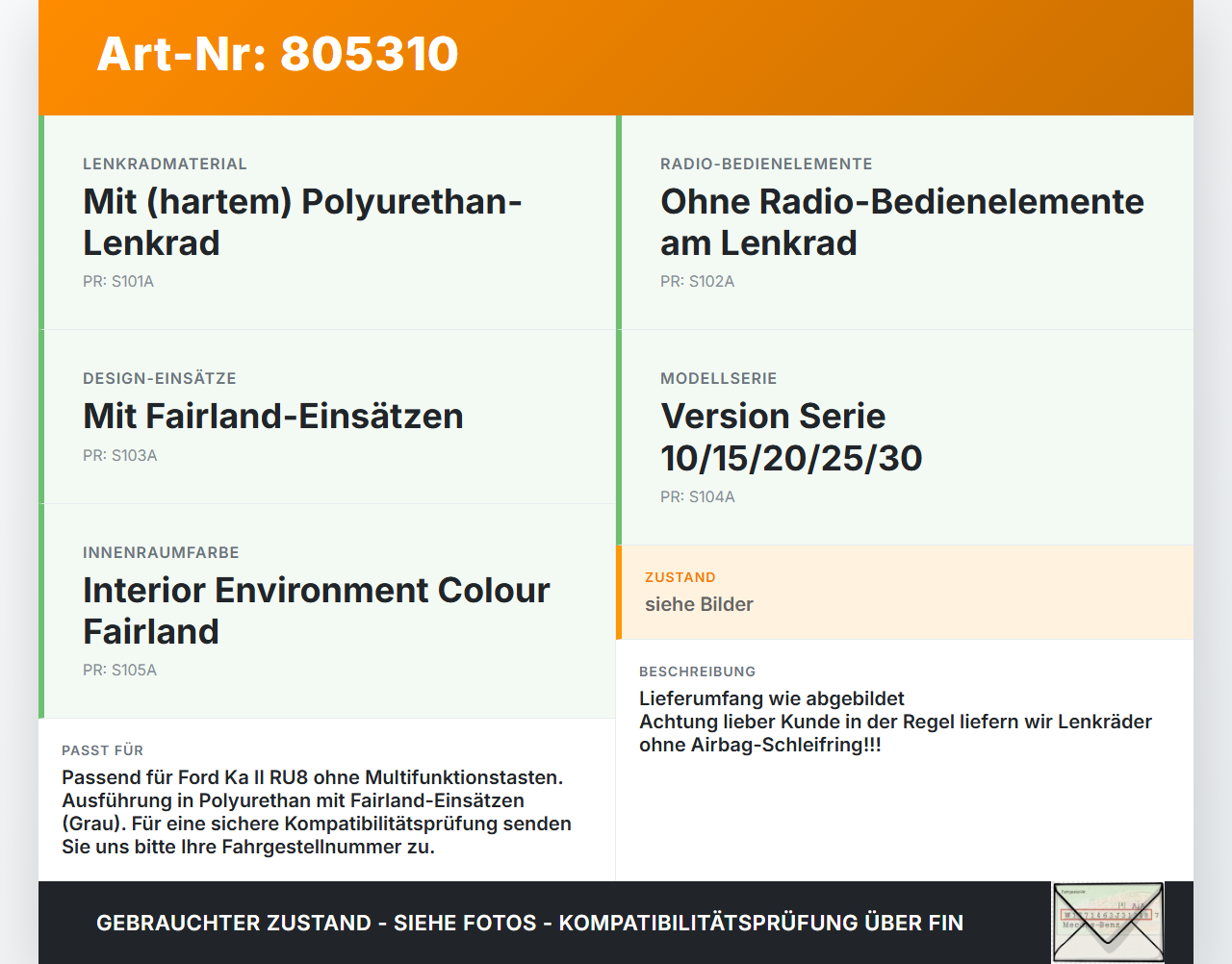Click the PR: S104A code
This screenshot has height=964, width=1232.
click(697, 497)
